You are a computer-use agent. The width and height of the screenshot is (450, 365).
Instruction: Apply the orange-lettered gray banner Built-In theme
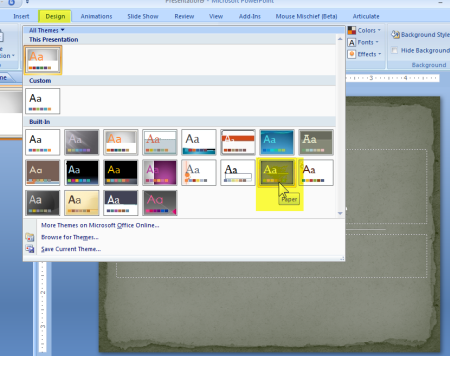[121, 142]
